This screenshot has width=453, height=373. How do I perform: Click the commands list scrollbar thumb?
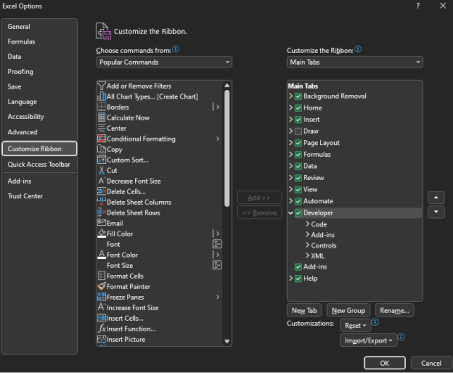click(227, 149)
